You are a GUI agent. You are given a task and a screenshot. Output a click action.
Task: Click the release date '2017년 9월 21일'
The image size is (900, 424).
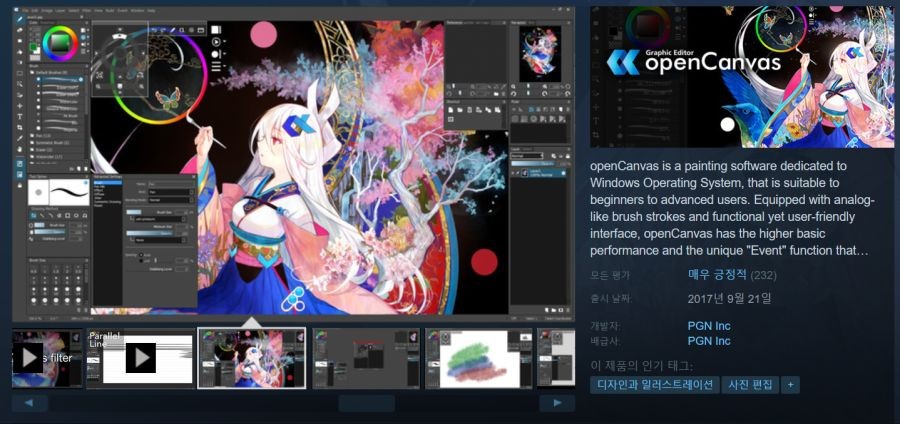[730, 298]
